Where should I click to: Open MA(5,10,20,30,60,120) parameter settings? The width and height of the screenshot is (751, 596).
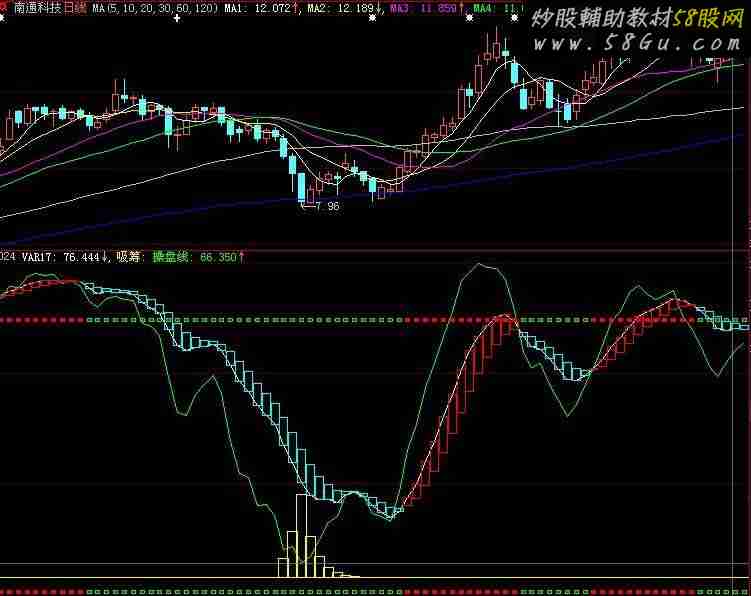point(155,8)
